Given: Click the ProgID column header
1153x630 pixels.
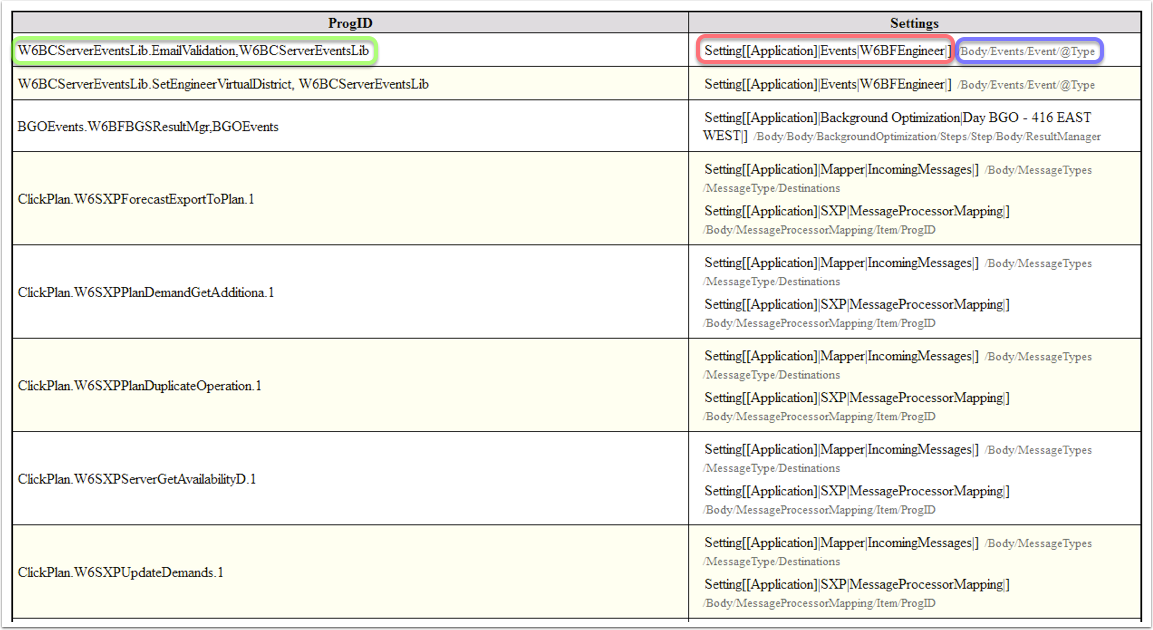Looking at the screenshot, I should 348,22.
